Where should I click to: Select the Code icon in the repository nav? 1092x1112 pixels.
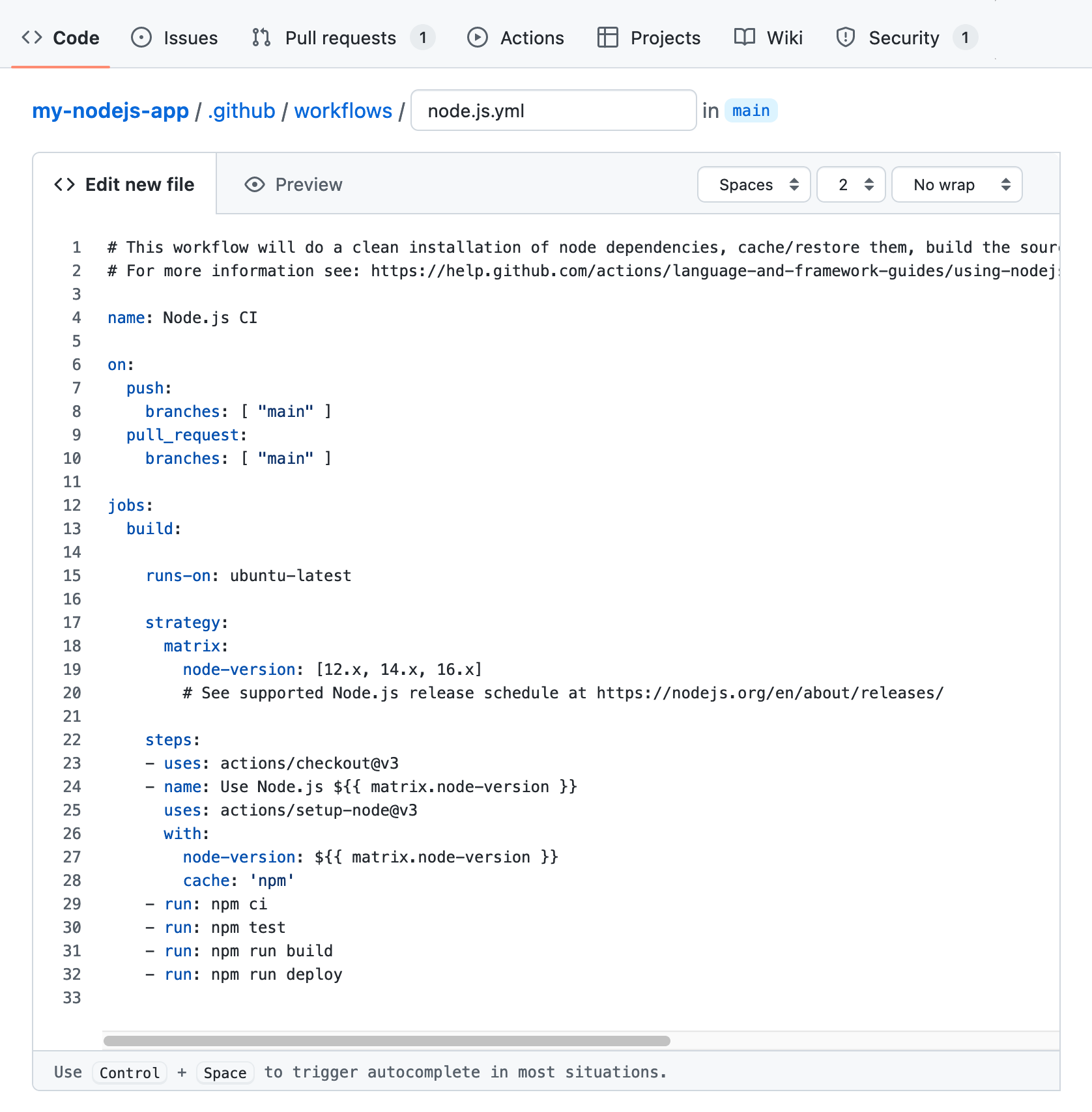(x=31, y=37)
